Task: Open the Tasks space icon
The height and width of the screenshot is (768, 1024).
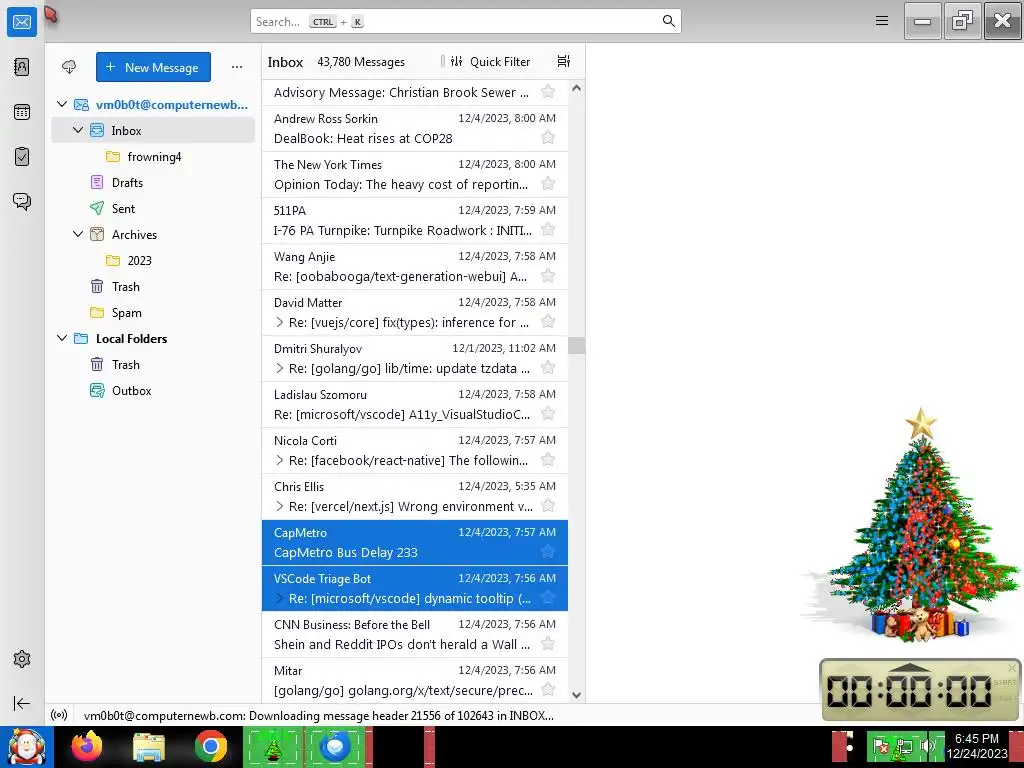Action: point(22,157)
